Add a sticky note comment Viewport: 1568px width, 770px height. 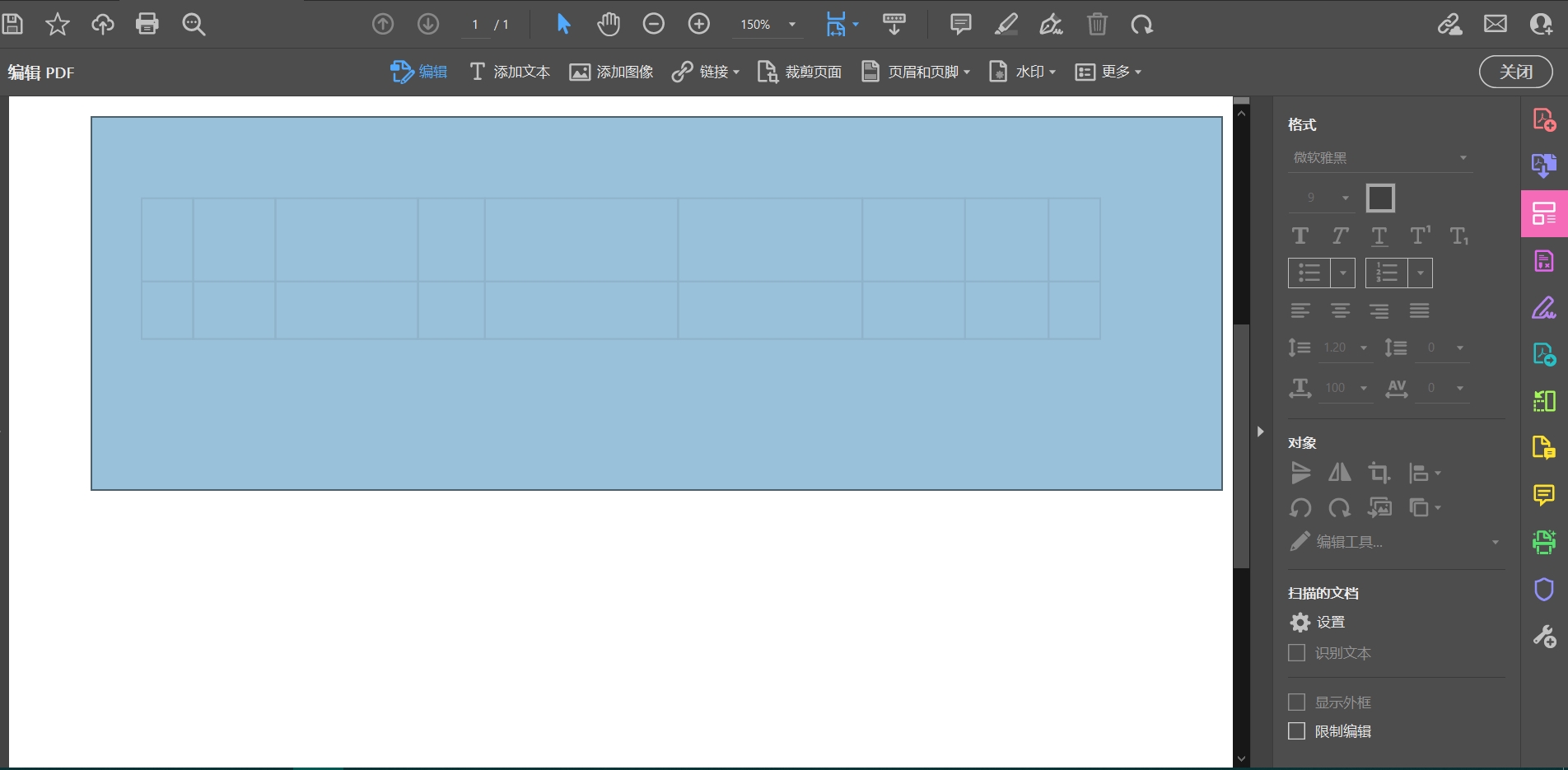click(960, 24)
